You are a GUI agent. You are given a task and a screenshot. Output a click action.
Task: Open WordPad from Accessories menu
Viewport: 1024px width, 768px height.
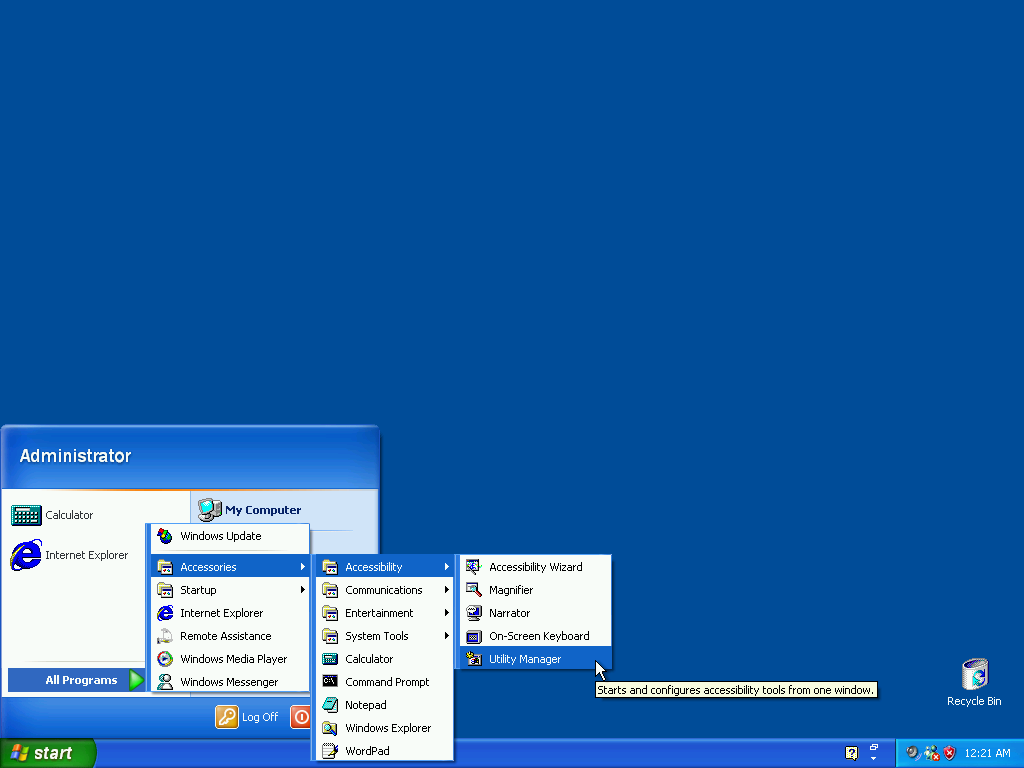coord(367,751)
